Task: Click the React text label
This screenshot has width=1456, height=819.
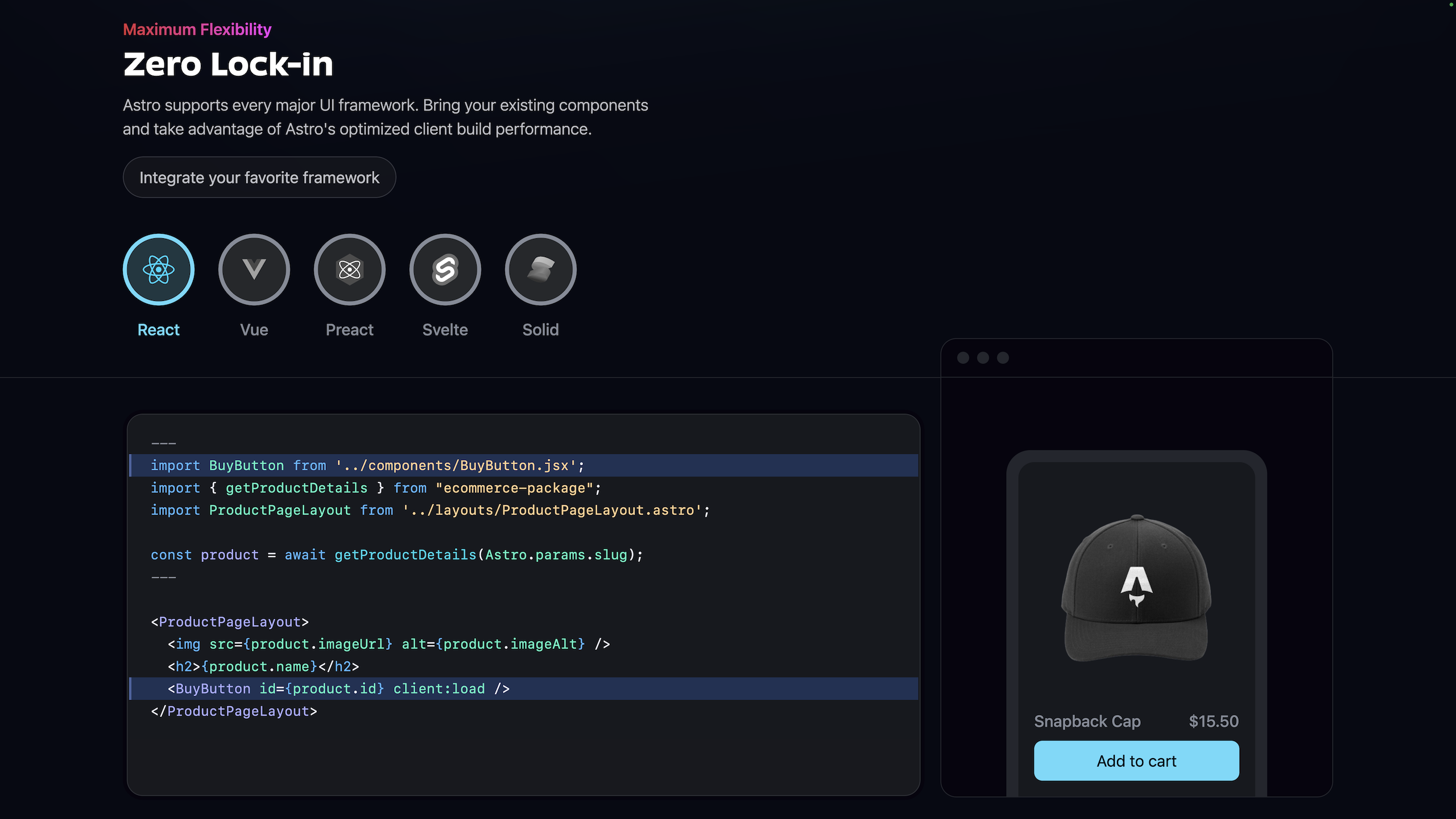Action: click(x=158, y=330)
